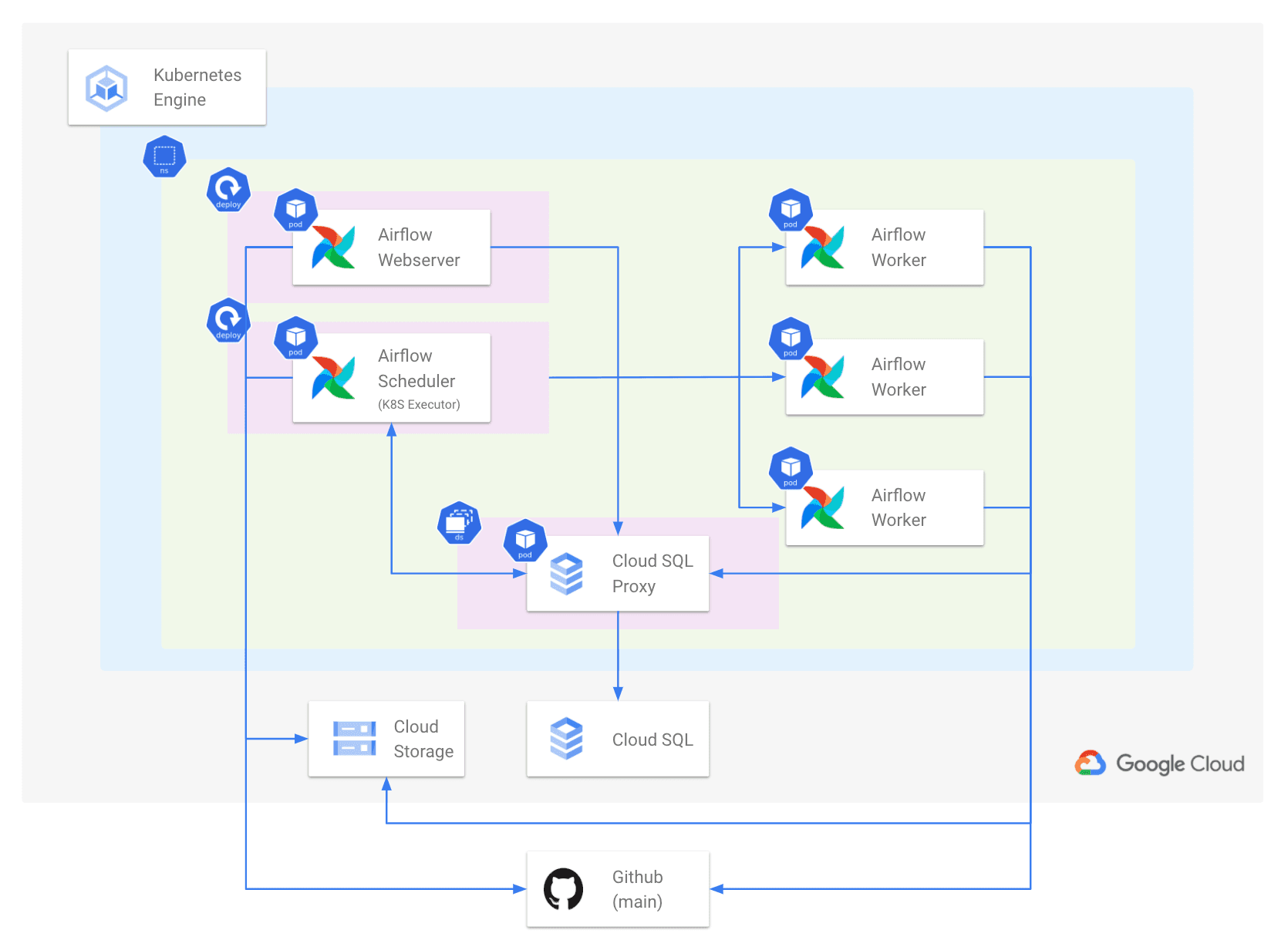Click the Cloud SQL Proxy box label
This screenshot has width=1288, height=947.
pyautogui.click(x=652, y=574)
